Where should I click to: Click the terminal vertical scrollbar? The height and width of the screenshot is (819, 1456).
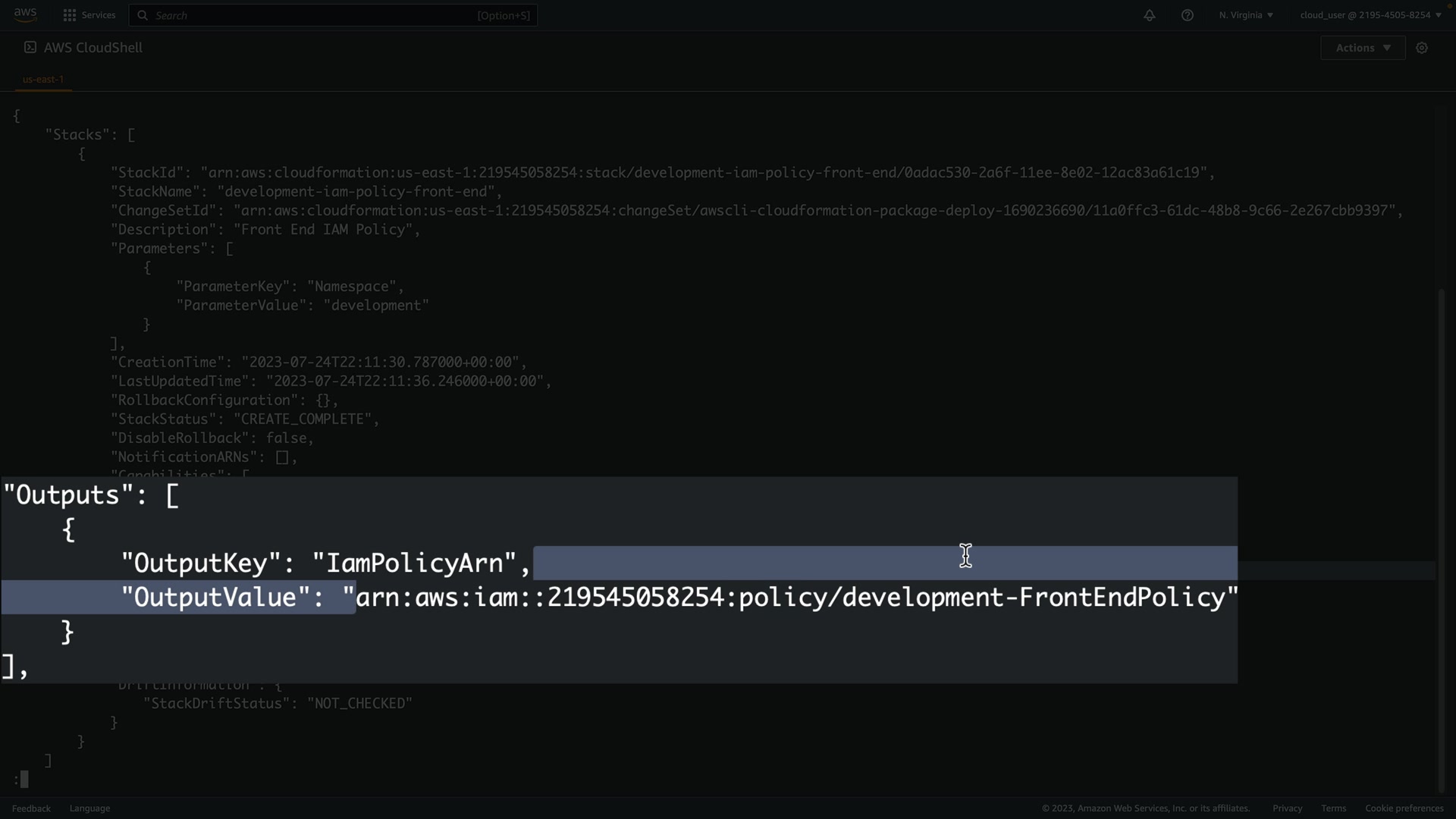[x=1442, y=531]
